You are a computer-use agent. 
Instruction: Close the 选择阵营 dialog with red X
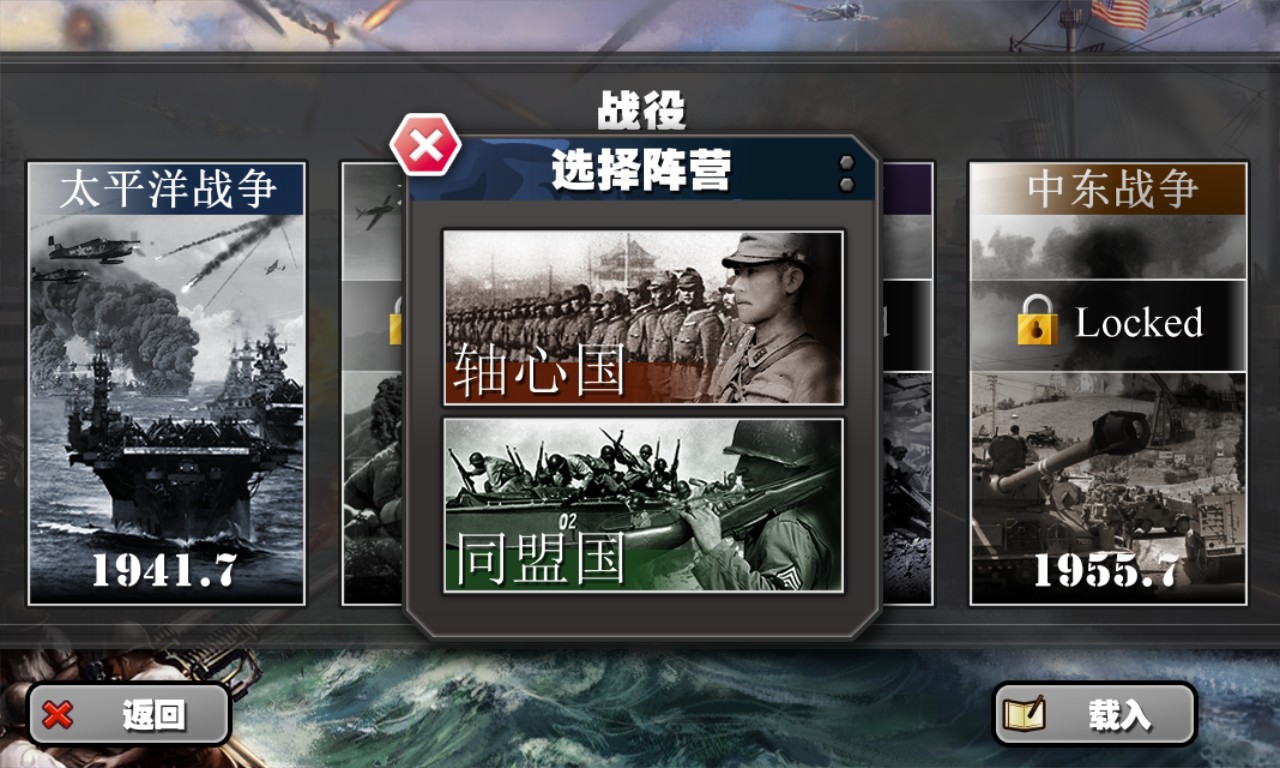425,147
